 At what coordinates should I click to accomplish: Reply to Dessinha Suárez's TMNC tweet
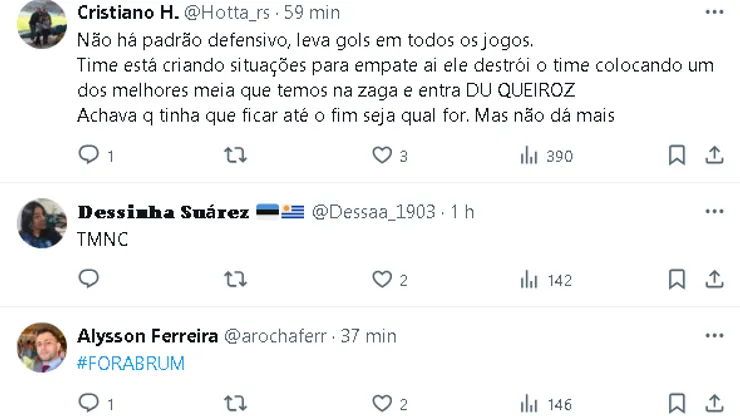[90, 279]
